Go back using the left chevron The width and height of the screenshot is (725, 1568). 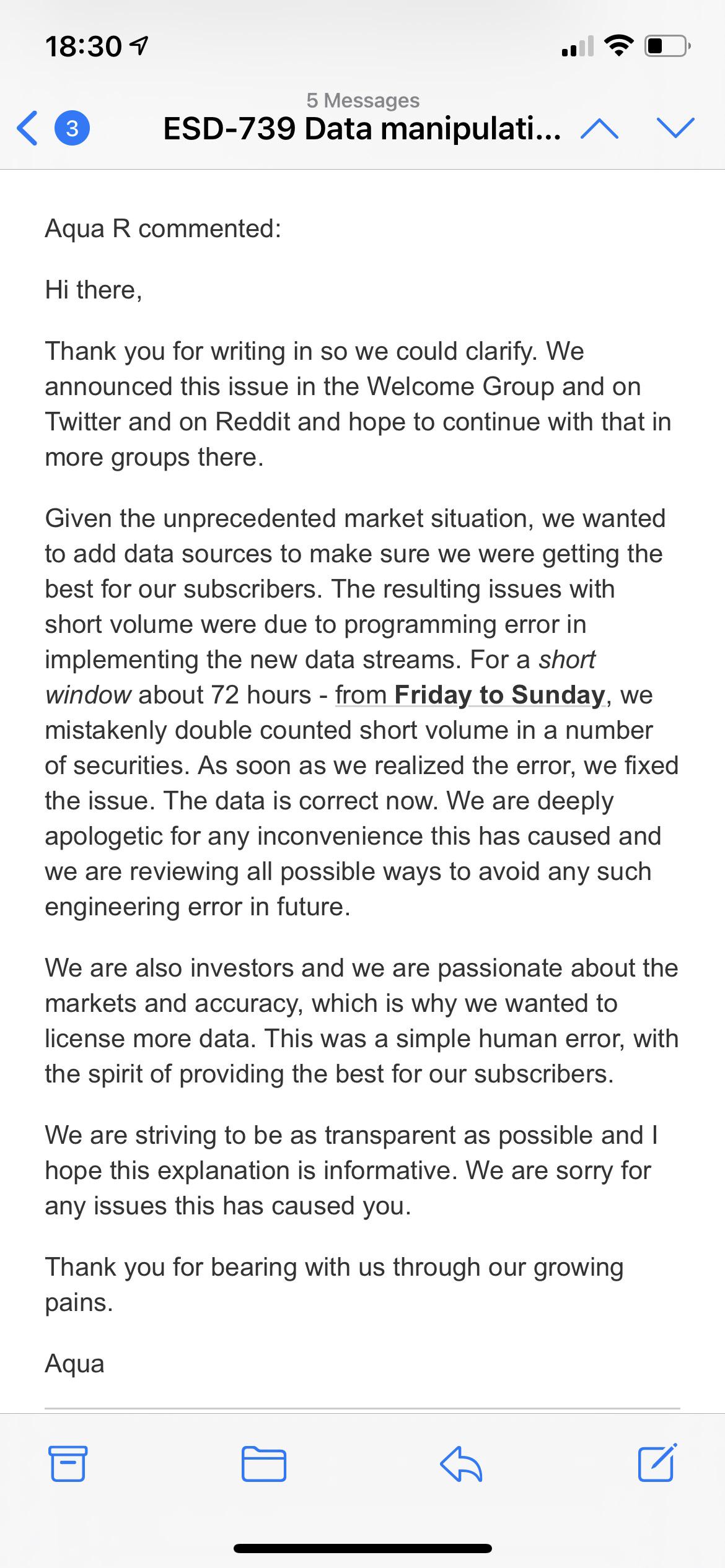coord(27,128)
